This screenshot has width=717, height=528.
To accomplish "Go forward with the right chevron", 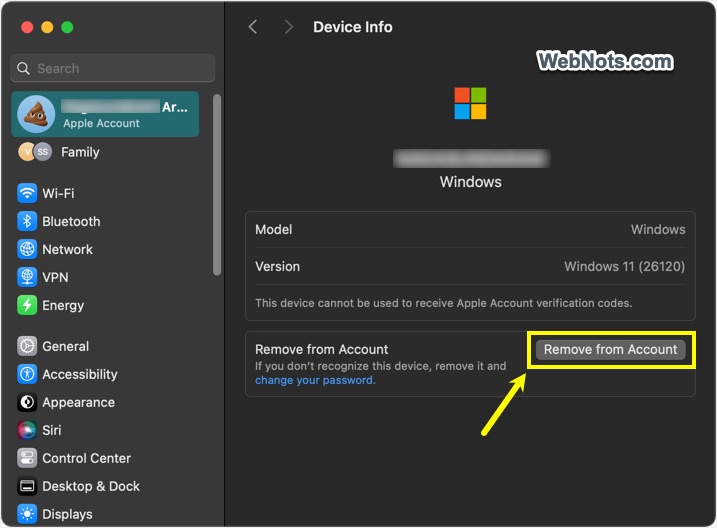I will (x=289, y=27).
